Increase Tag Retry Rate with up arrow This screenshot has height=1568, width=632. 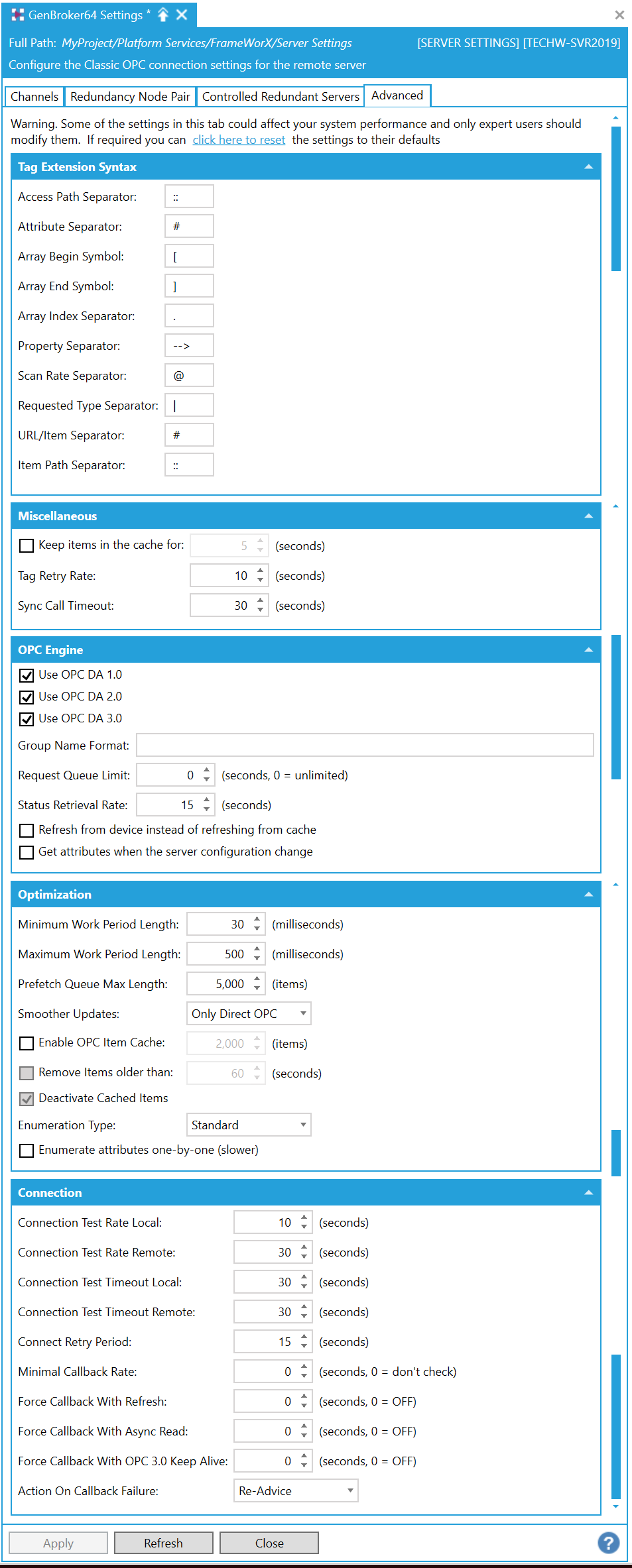[261, 571]
